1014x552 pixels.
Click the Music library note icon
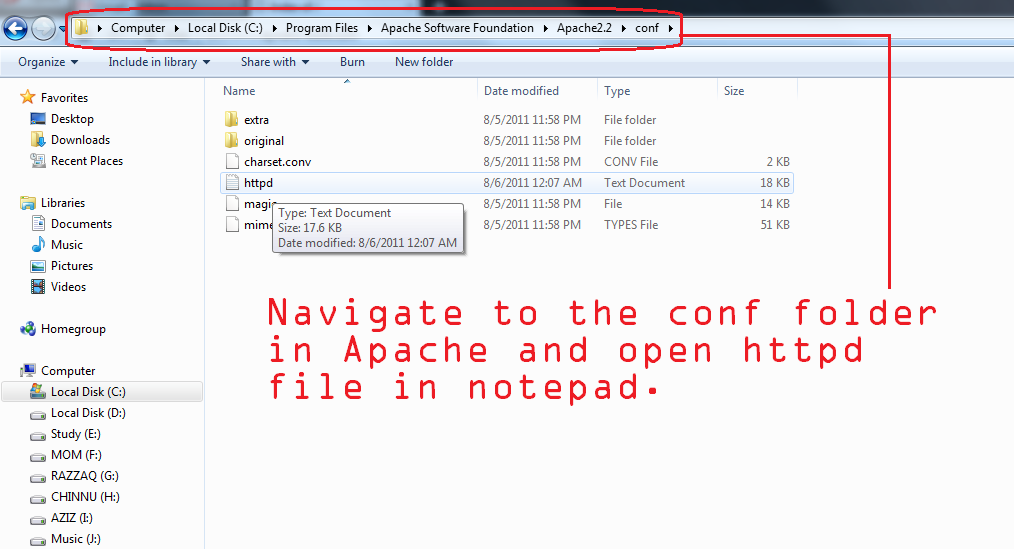38,244
